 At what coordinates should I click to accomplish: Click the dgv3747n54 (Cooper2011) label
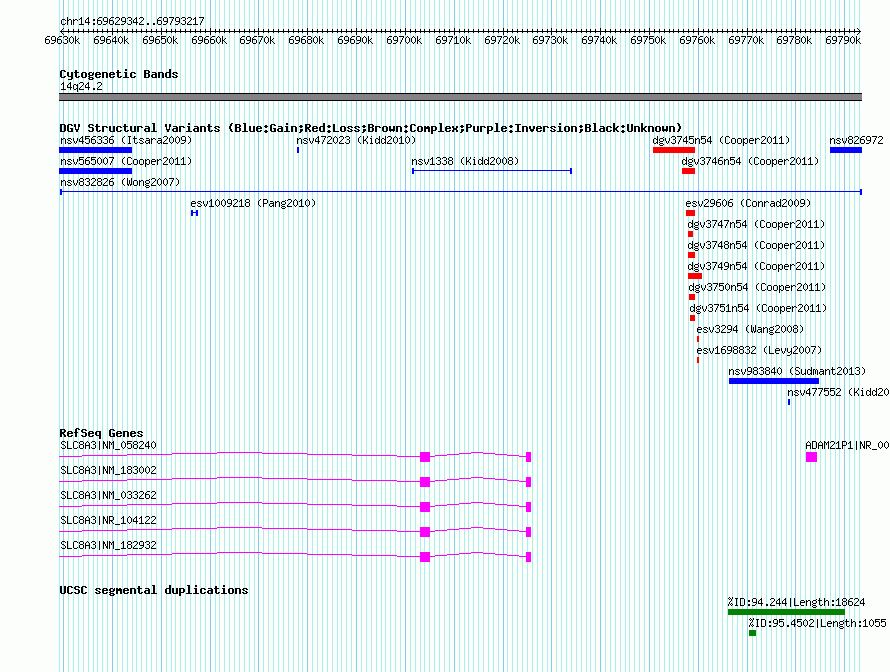[756, 224]
